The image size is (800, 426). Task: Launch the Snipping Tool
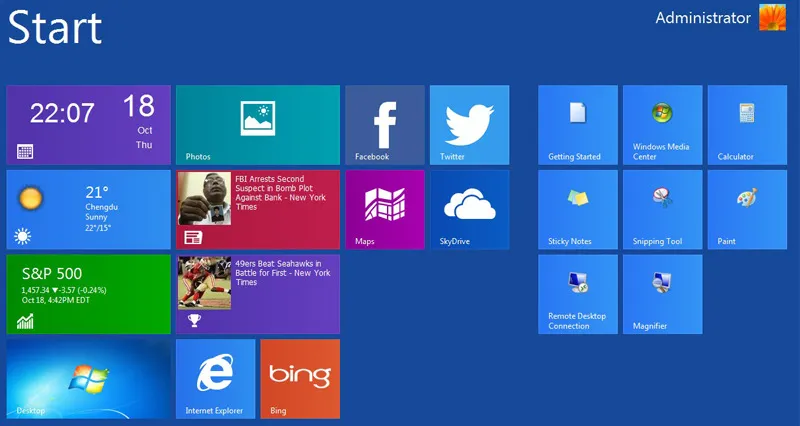662,209
